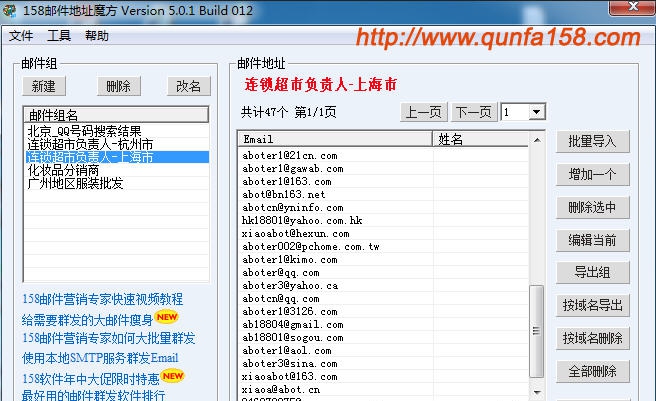Click 批量导入 button
Viewport: 656px width, 401px height.
point(592,142)
